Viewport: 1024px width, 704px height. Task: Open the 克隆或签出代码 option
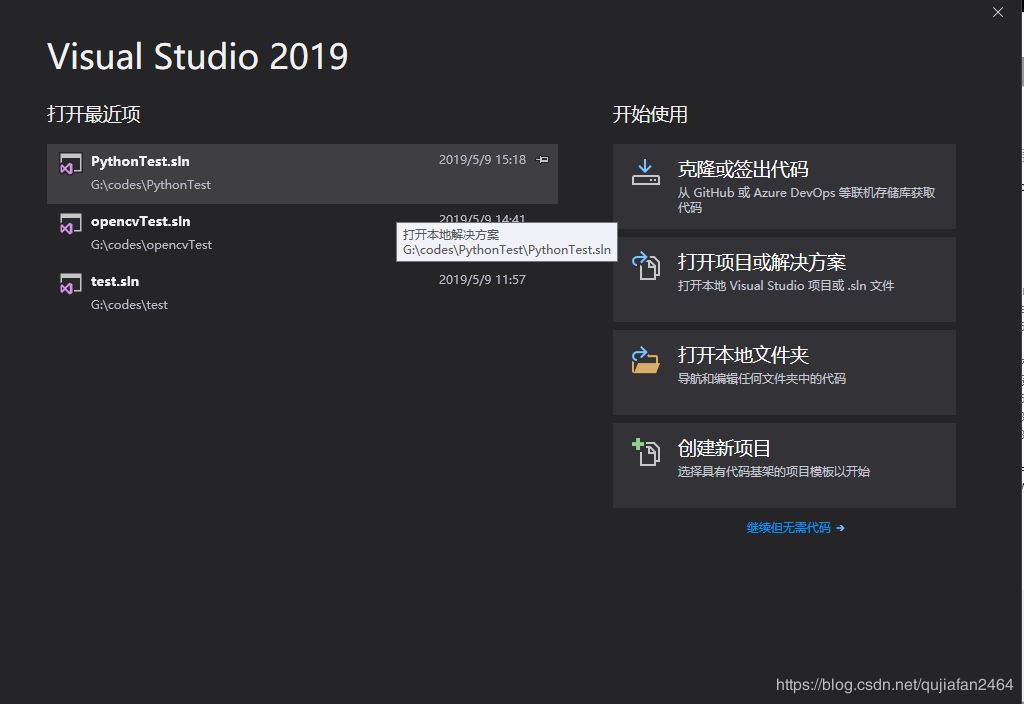click(x=783, y=187)
